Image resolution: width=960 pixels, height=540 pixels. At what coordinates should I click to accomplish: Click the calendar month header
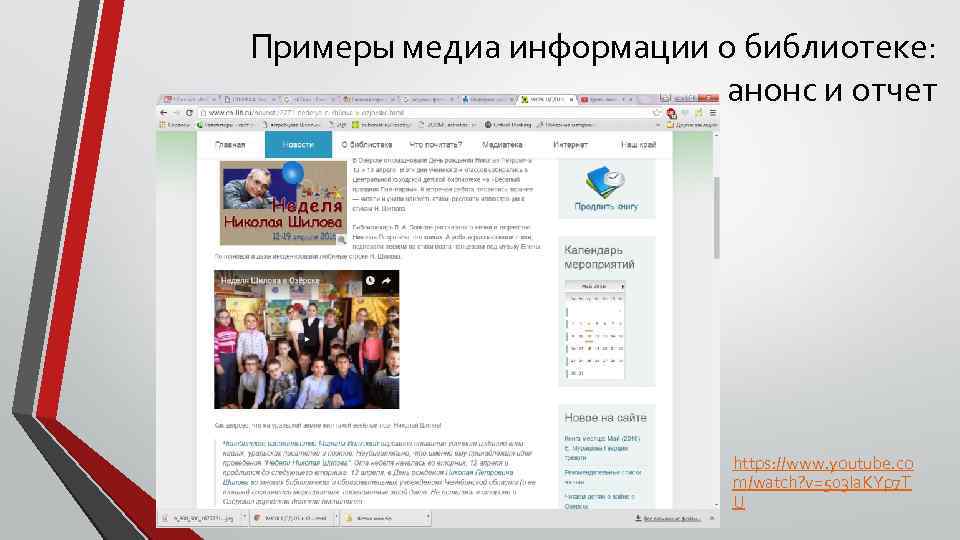(594, 286)
